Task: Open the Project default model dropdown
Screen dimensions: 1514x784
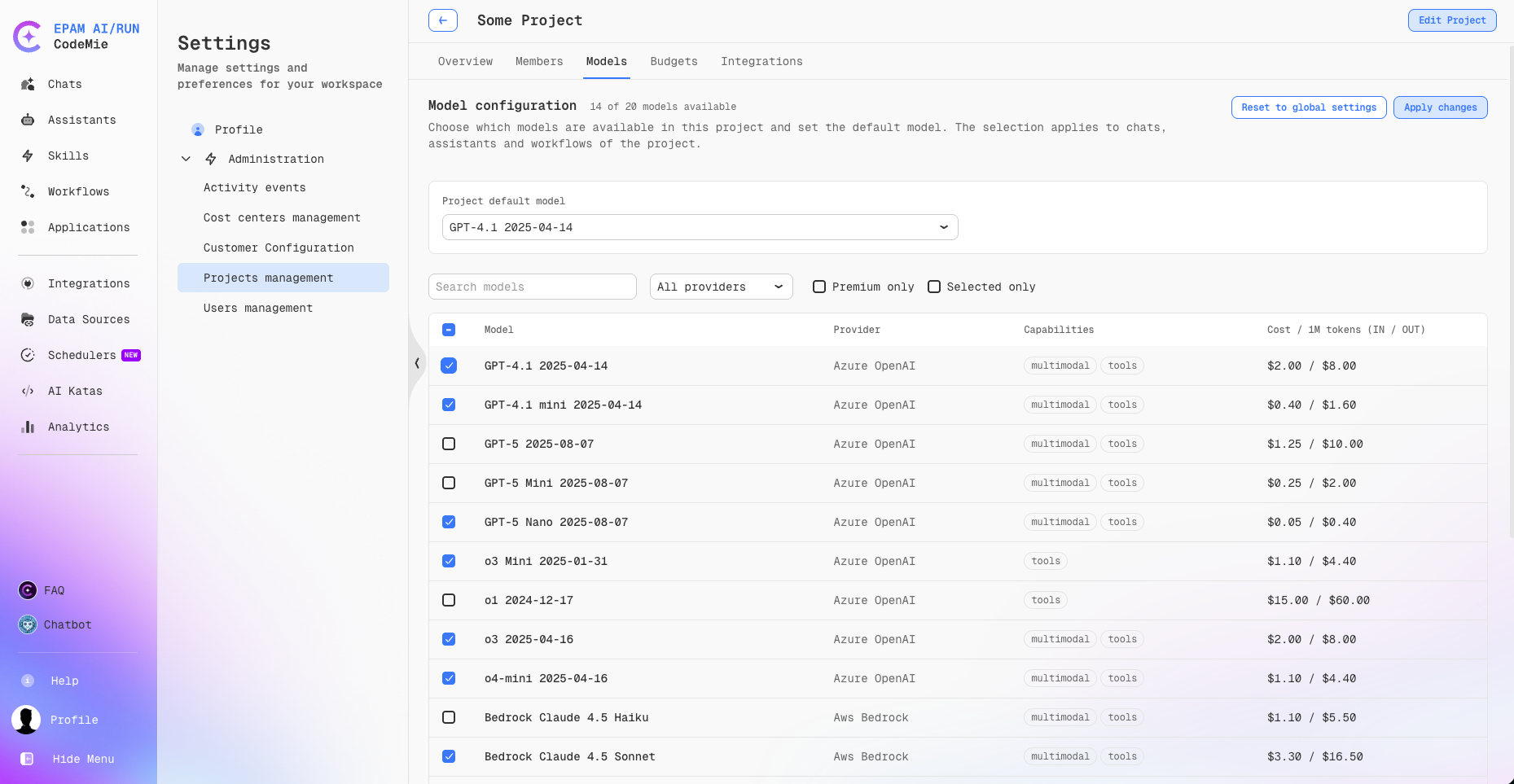Action: pyautogui.click(x=700, y=227)
